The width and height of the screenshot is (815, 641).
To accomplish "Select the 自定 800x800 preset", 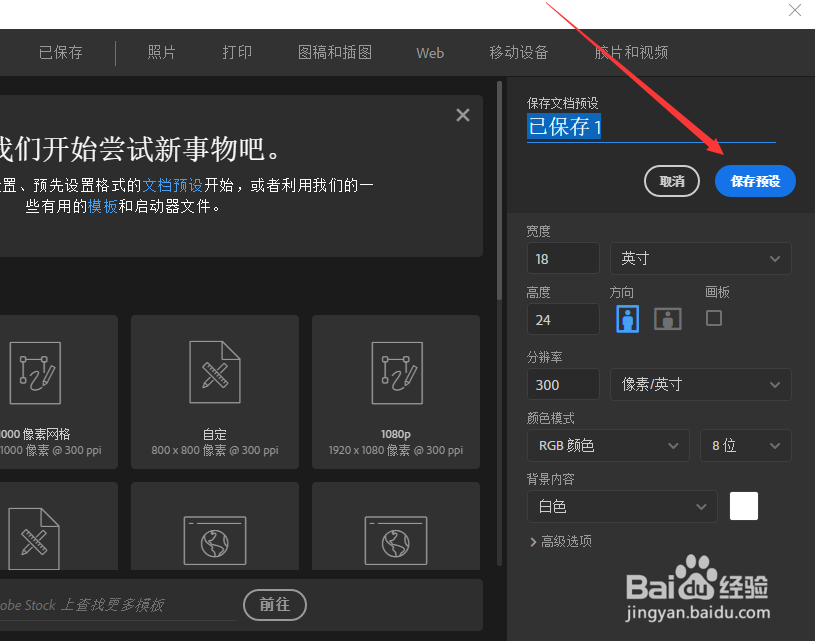I will click(214, 372).
